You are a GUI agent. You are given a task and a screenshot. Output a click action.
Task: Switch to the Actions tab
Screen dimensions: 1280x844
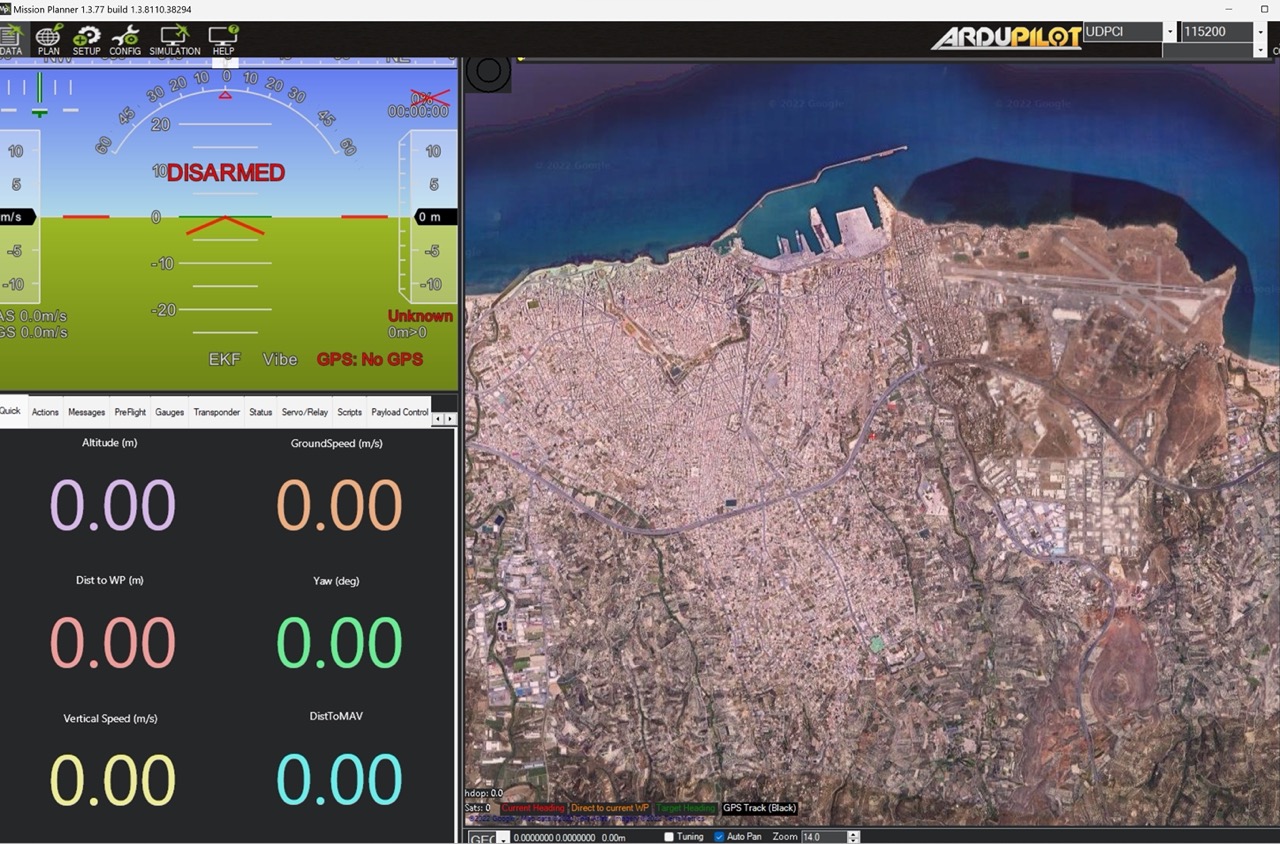tap(45, 412)
